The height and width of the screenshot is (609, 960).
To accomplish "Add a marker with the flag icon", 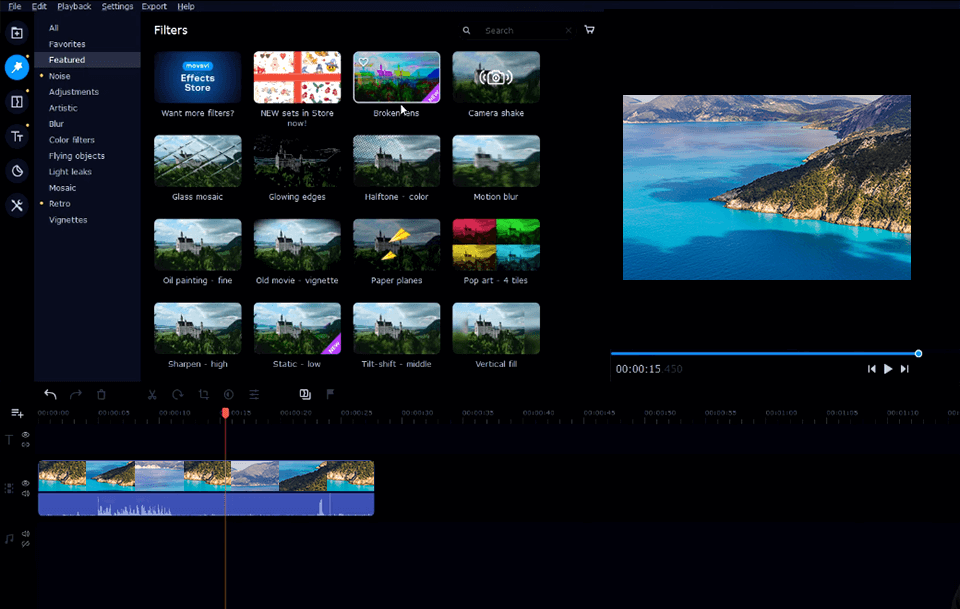I will [x=331, y=395].
